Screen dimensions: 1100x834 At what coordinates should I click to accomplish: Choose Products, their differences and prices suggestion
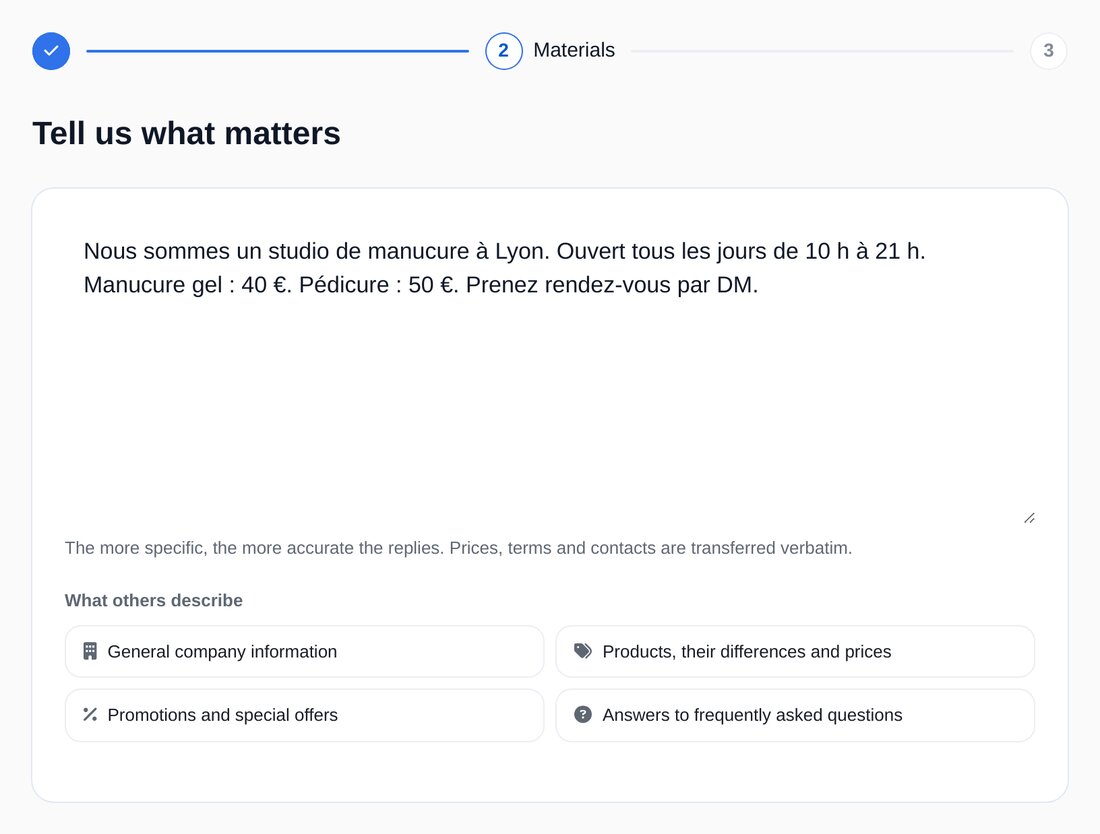tap(795, 652)
